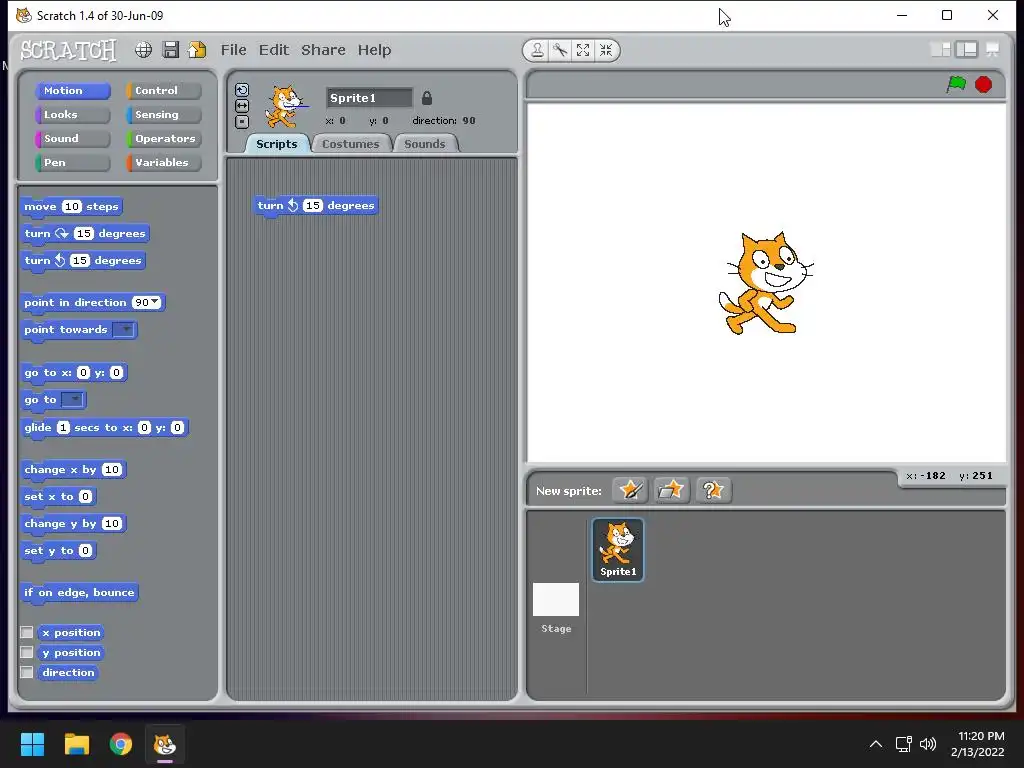Select the Shrink sprite tool
1024x768 pixels.
pyautogui.click(x=606, y=50)
